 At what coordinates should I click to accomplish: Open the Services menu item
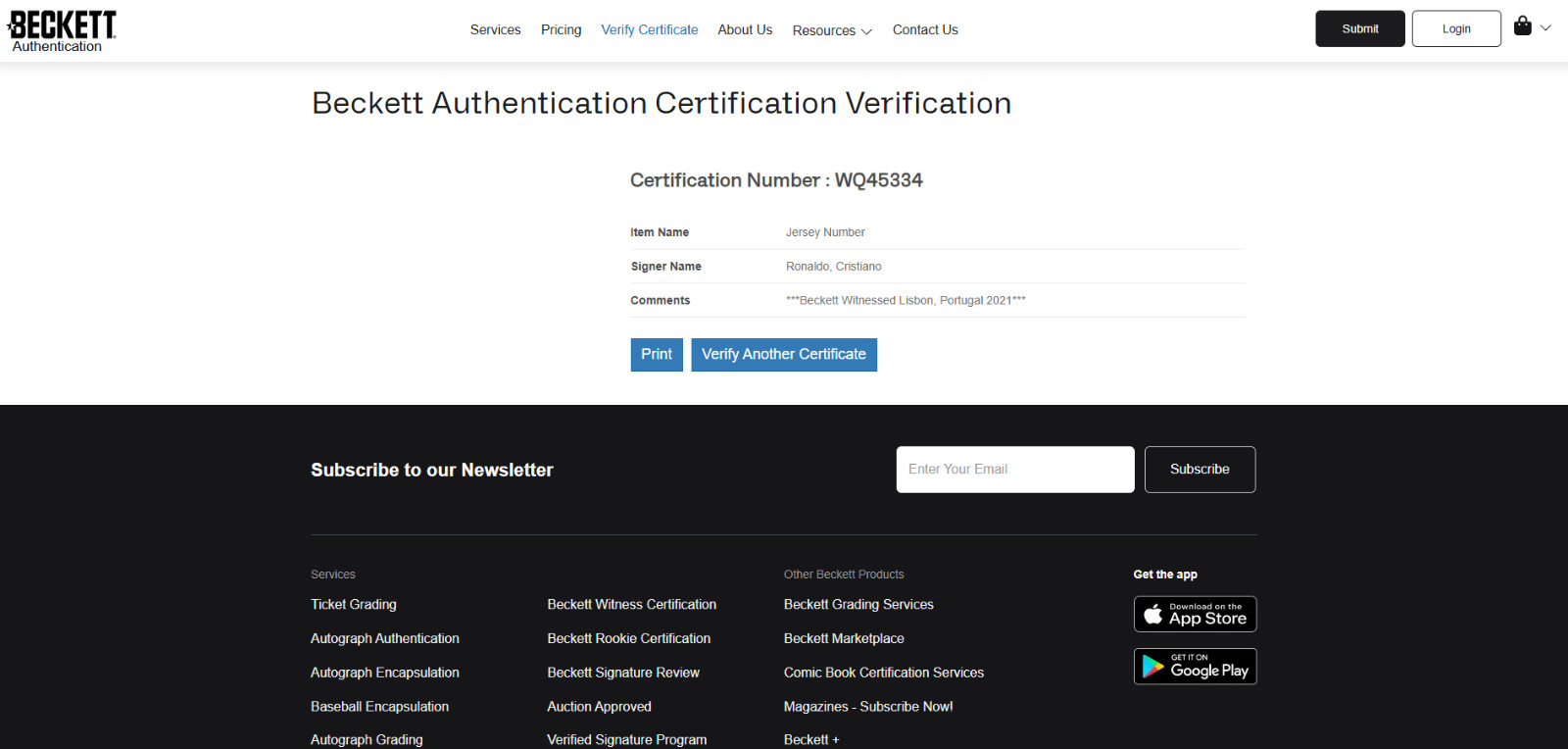click(x=495, y=30)
